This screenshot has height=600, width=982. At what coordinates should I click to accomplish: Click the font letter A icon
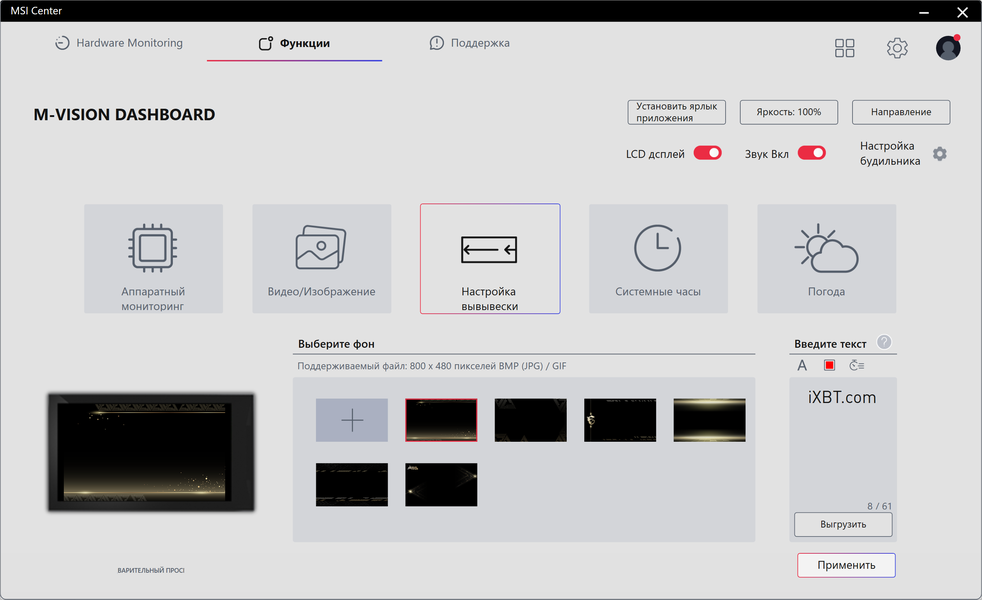(802, 365)
